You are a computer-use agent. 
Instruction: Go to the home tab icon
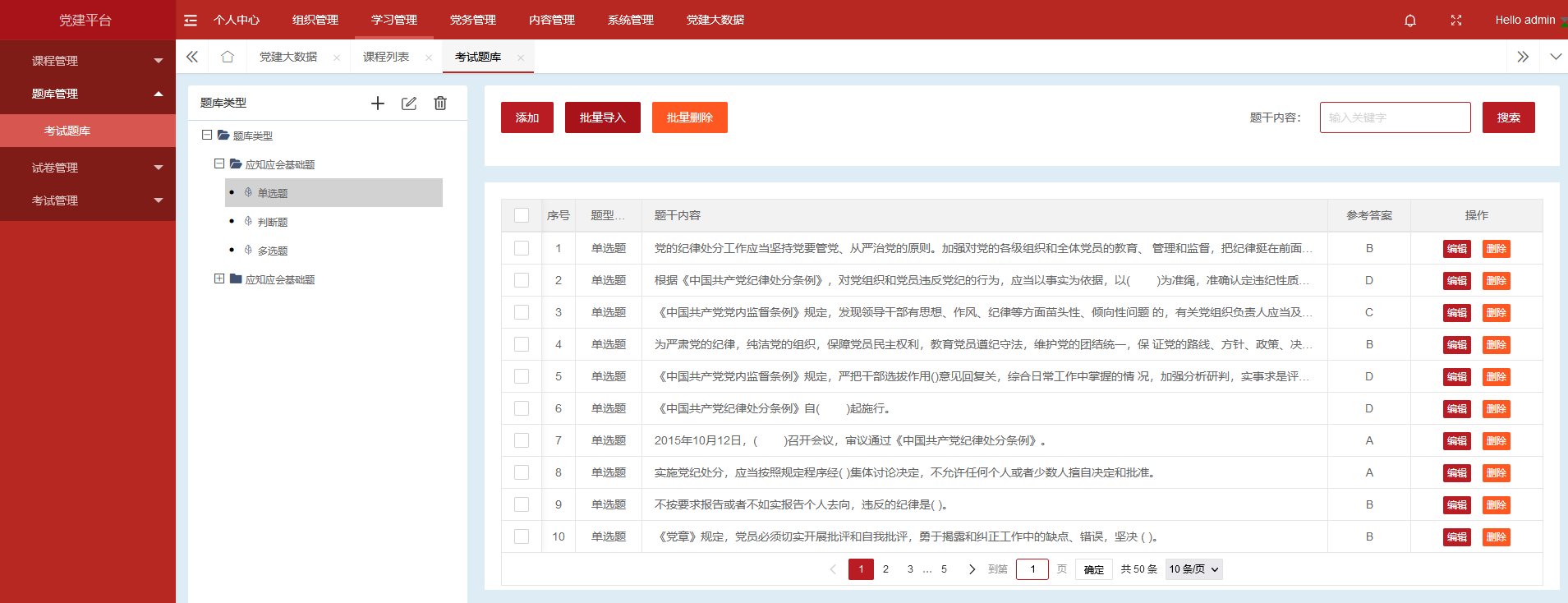[228, 57]
